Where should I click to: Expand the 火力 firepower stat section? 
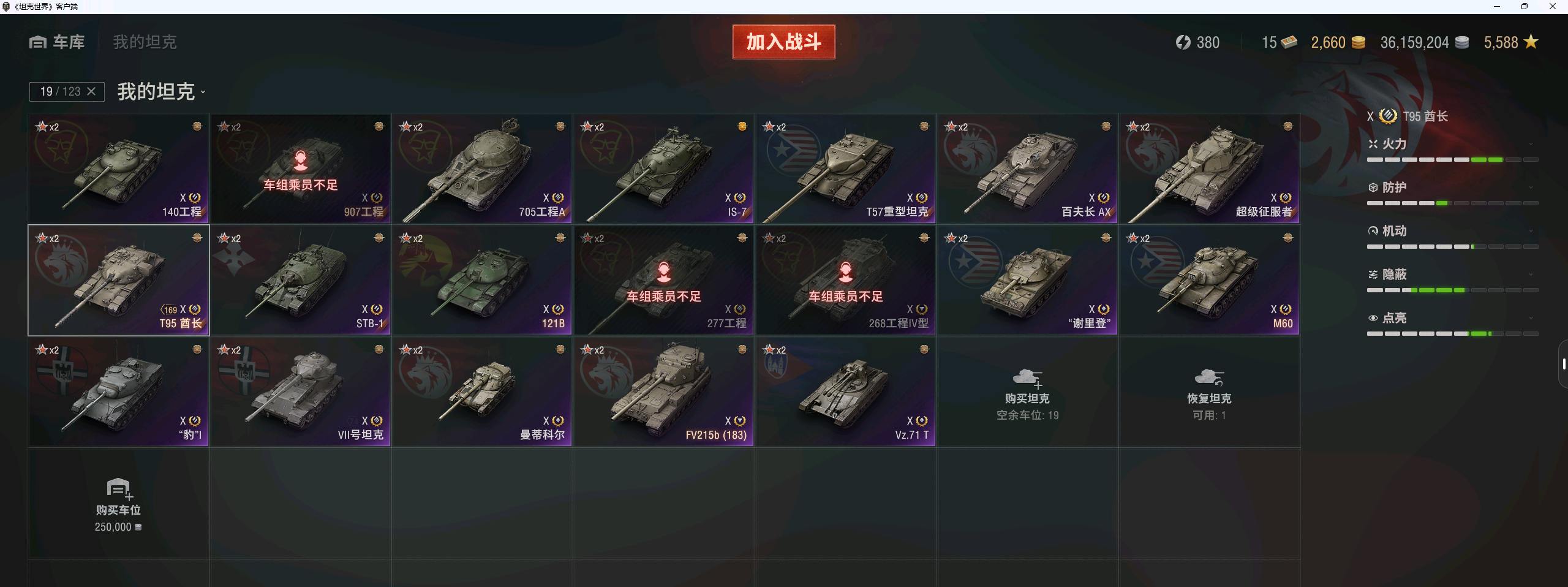pos(1452,144)
